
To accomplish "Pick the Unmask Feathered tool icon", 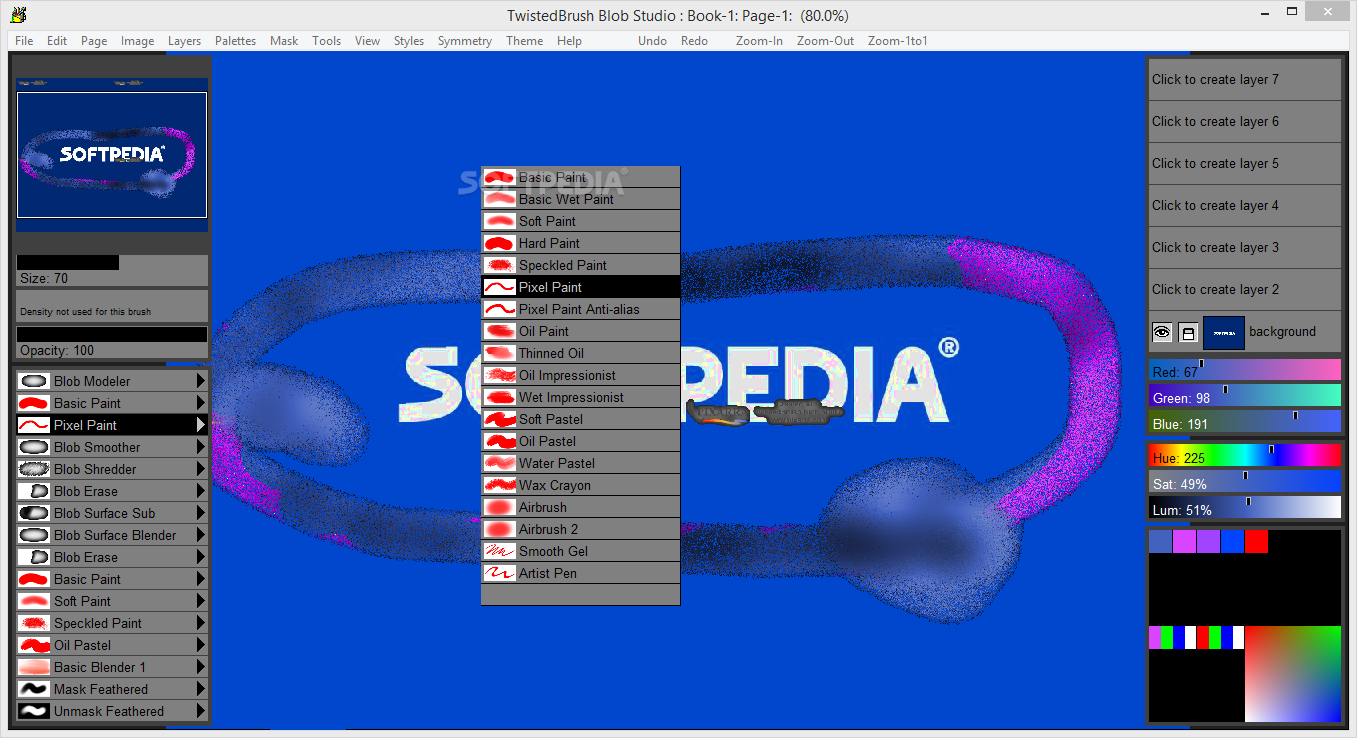I will click(34, 711).
